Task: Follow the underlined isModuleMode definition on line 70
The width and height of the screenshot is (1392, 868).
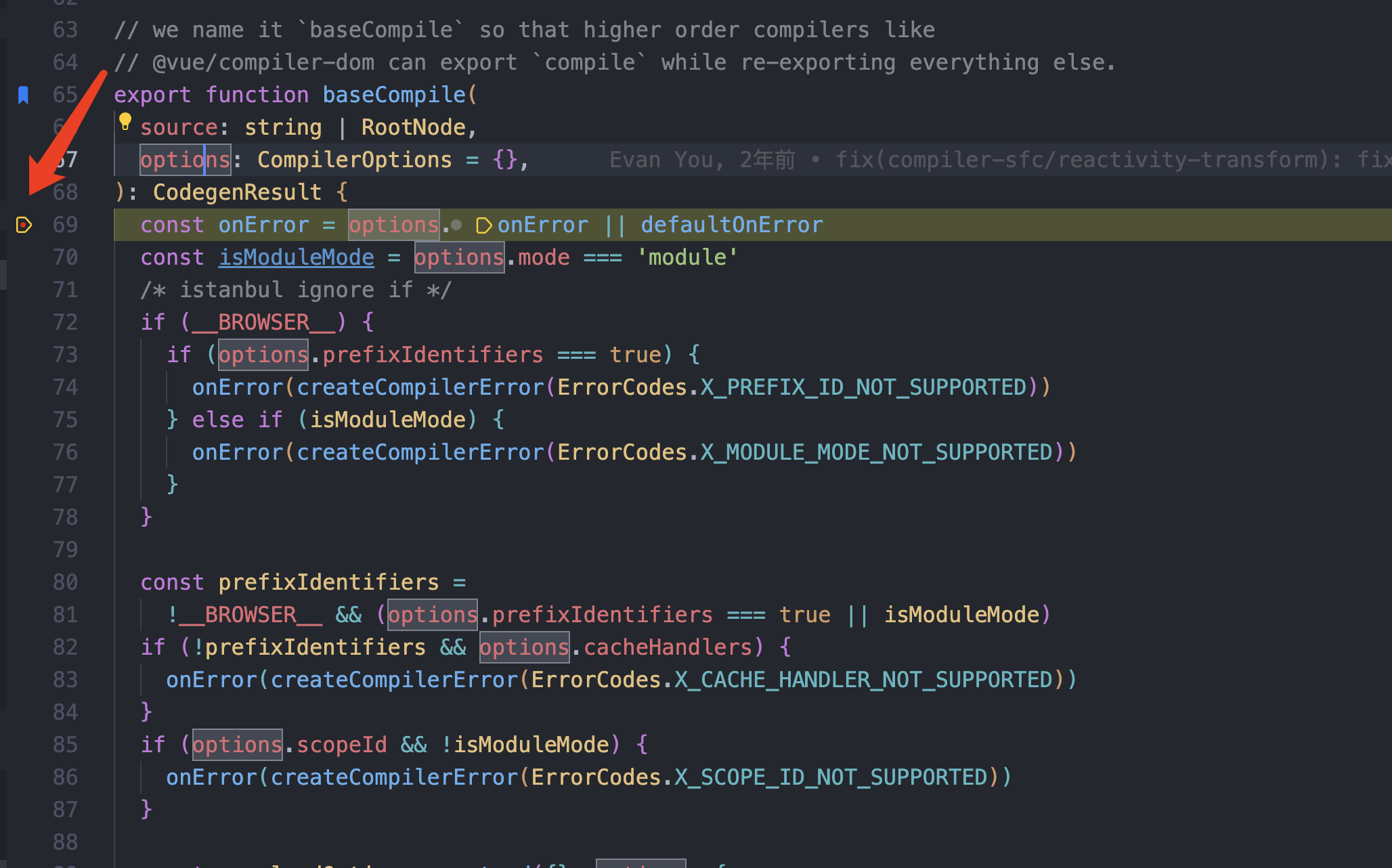Action: click(297, 257)
